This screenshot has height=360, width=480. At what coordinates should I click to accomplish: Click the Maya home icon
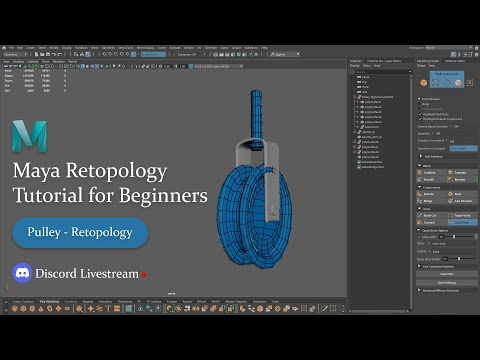tap(4, 48)
